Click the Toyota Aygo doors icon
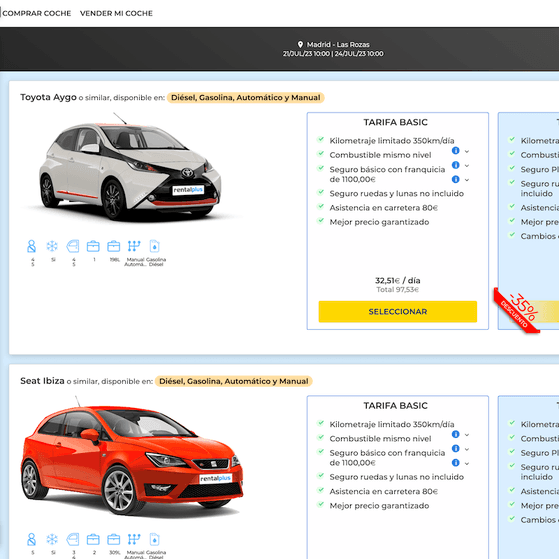This screenshot has height=559, width=559. [x=73, y=246]
